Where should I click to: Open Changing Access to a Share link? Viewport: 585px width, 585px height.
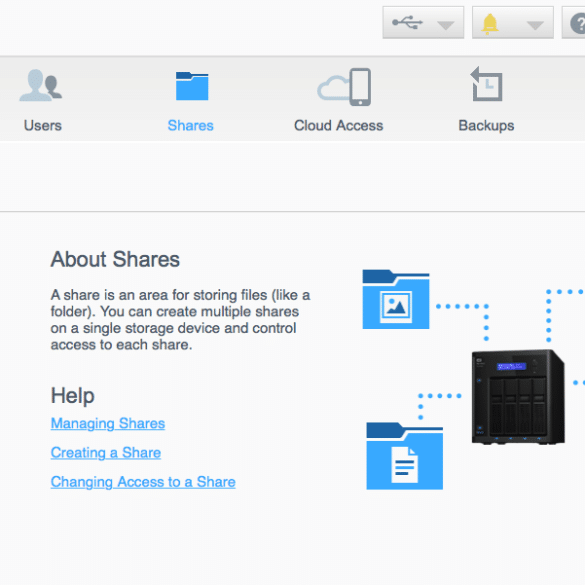click(143, 482)
